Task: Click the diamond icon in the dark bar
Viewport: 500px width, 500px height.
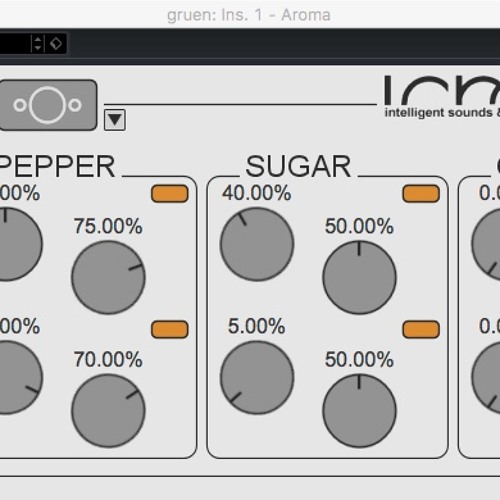Action: [56, 43]
